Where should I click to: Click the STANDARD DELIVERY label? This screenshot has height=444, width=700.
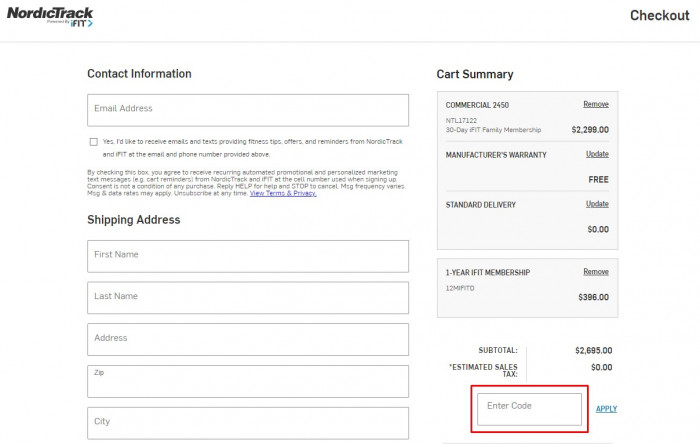point(480,205)
